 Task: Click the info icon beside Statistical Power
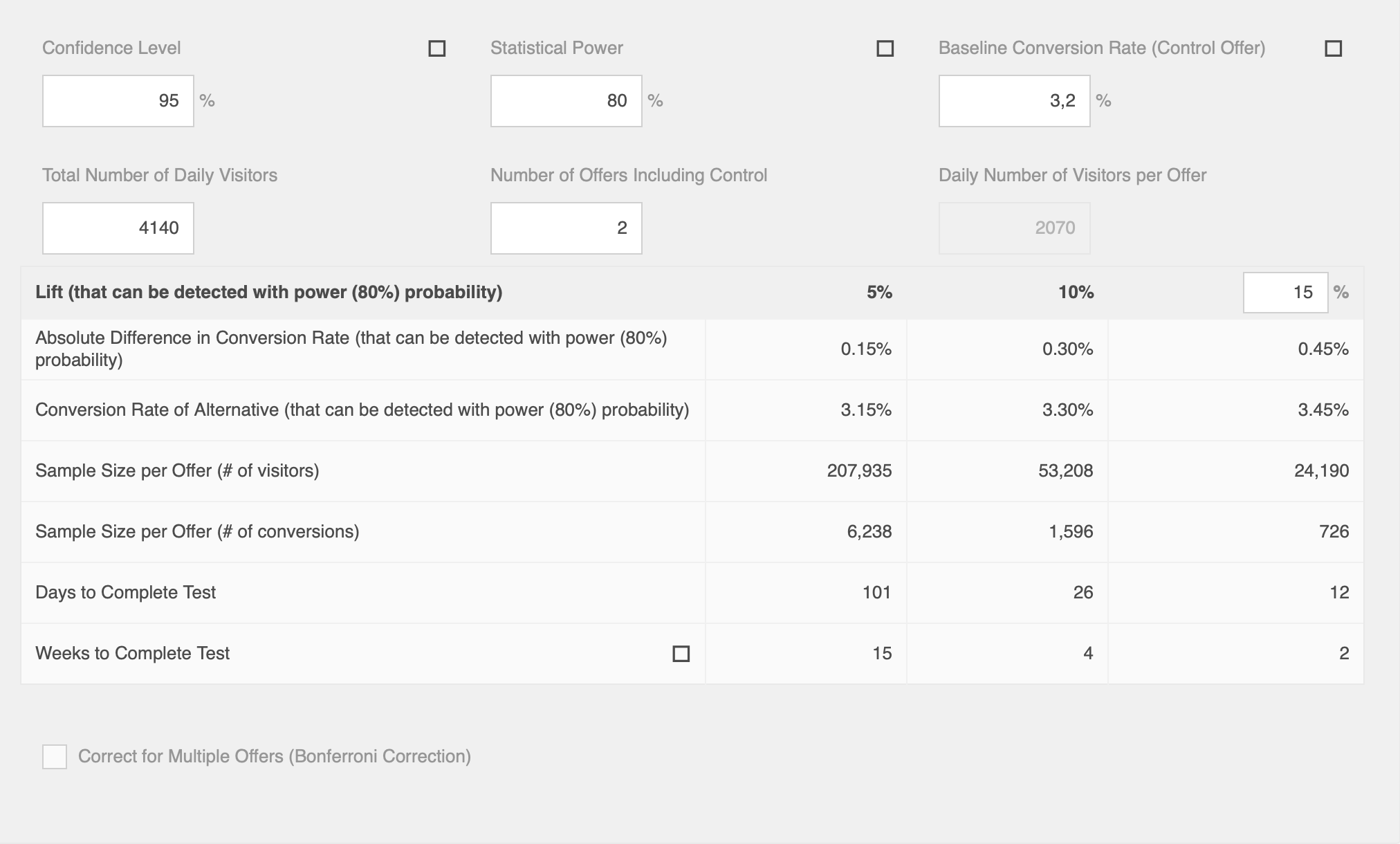885,48
